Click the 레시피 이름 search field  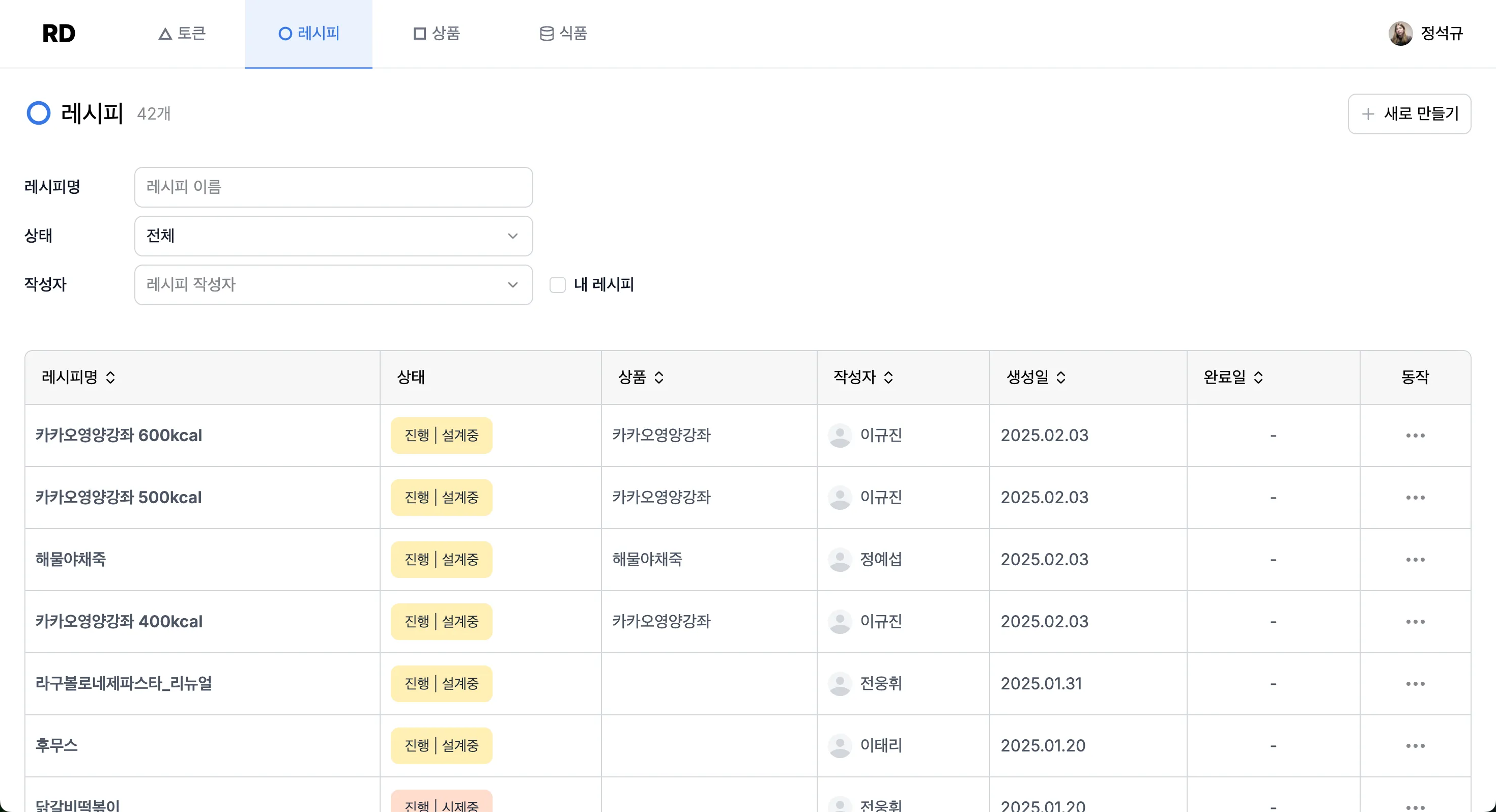click(x=333, y=187)
